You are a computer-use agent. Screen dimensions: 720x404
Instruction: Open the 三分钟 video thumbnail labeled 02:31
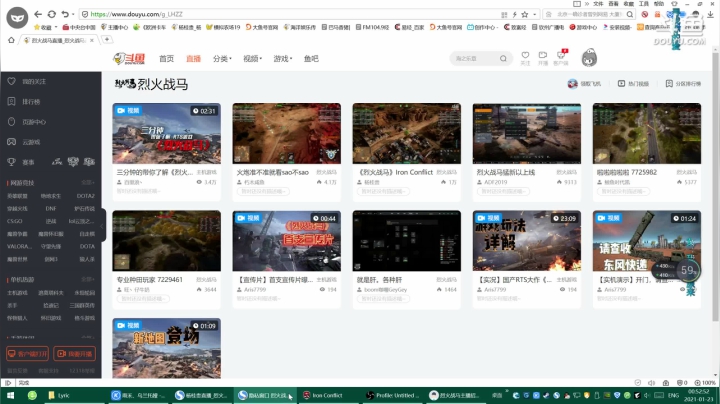pos(167,133)
